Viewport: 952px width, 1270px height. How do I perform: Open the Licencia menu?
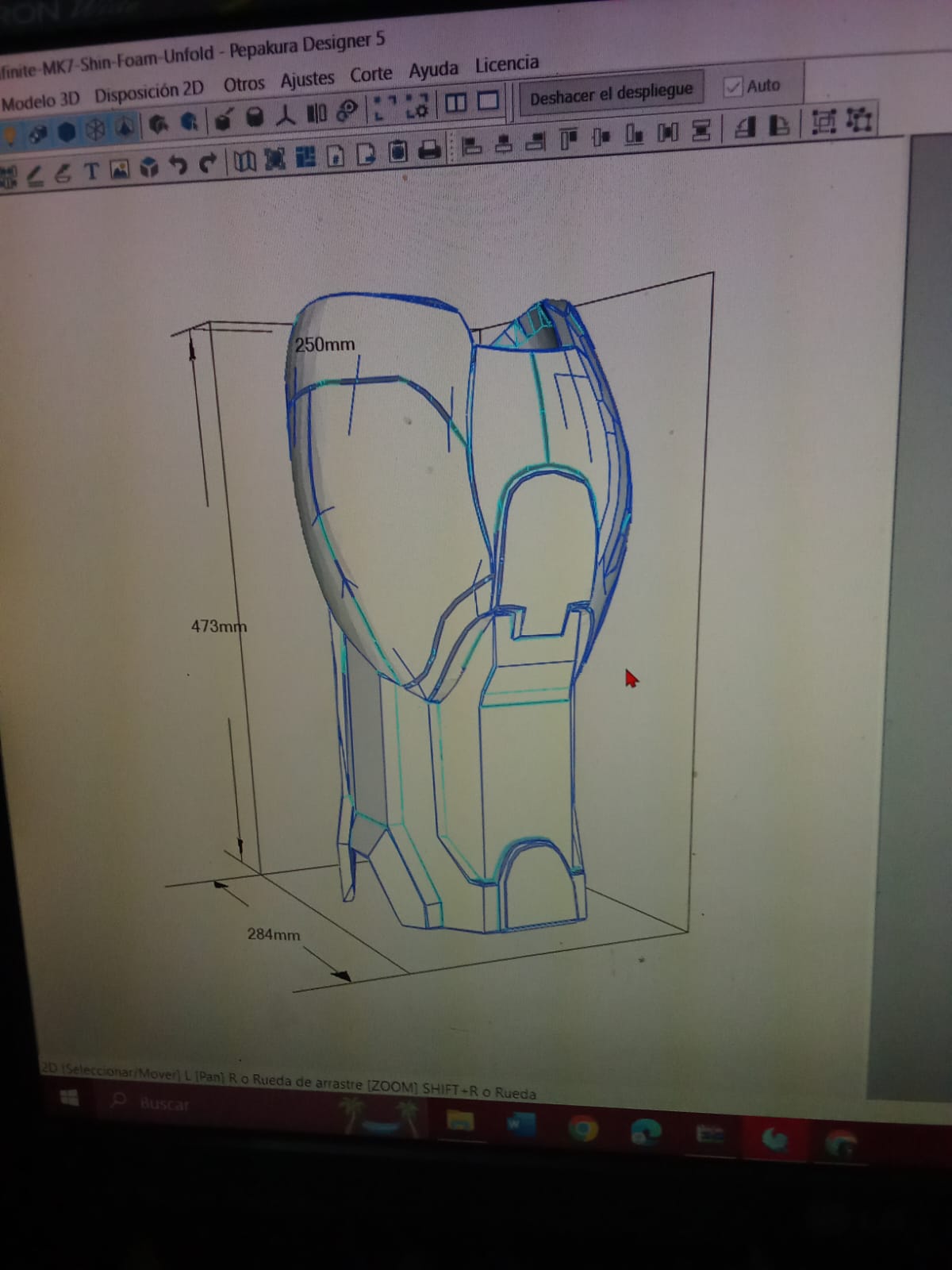coord(507,64)
